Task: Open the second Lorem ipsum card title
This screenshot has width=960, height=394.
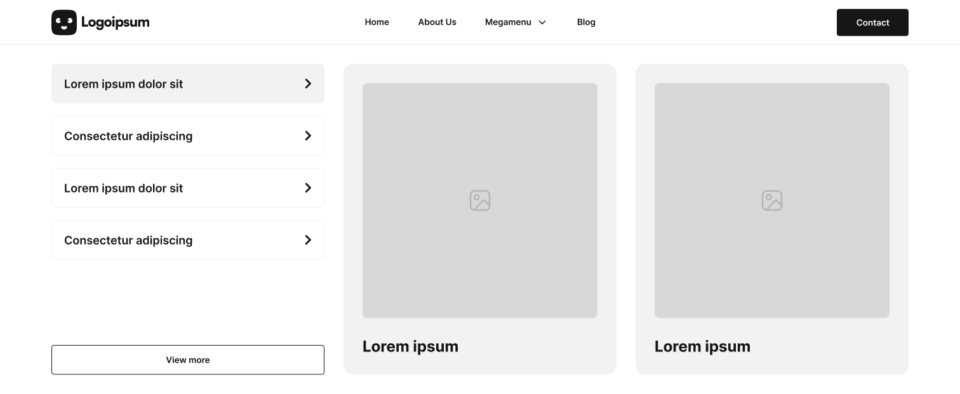Action: 702,346
